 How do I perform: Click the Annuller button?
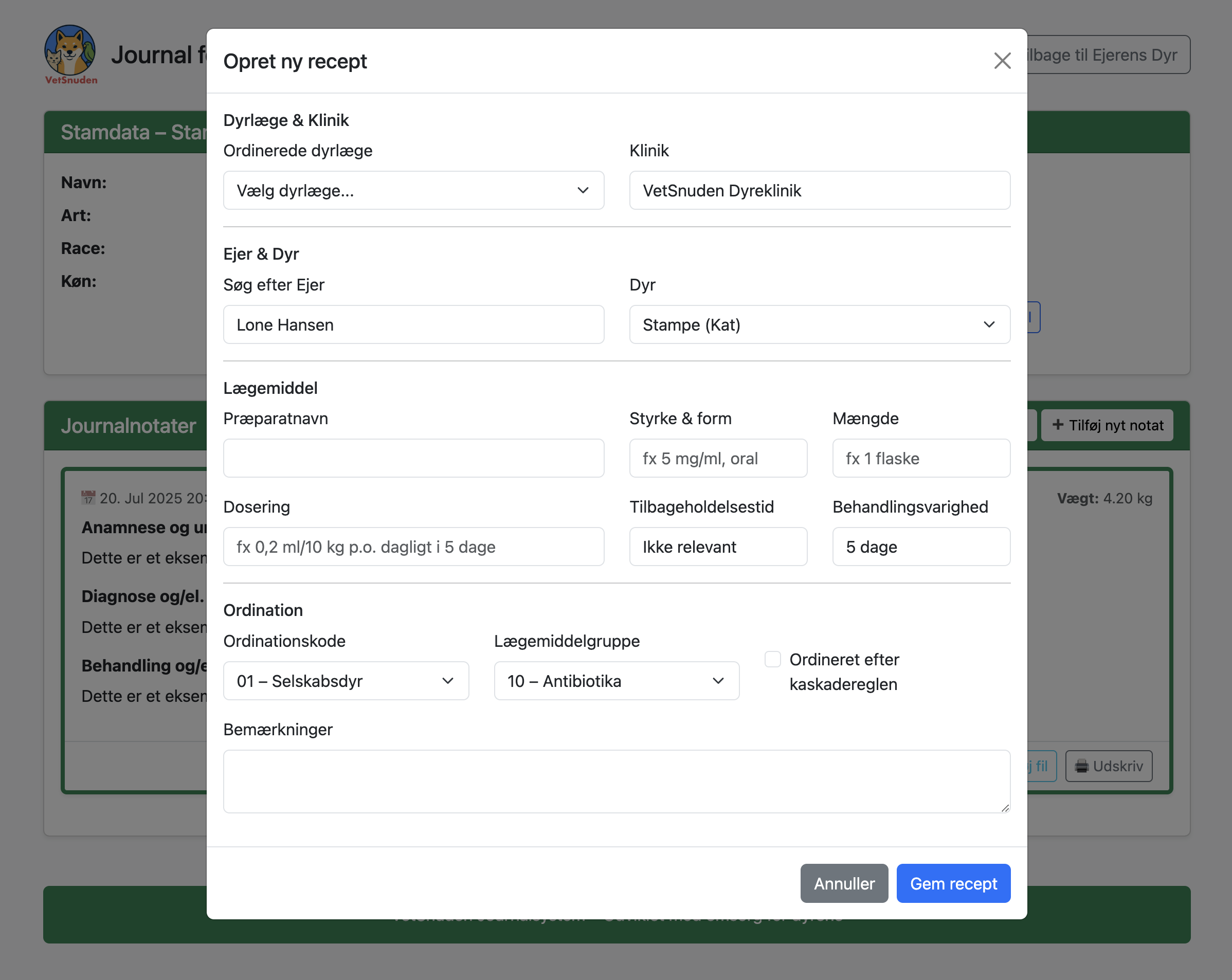844,883
